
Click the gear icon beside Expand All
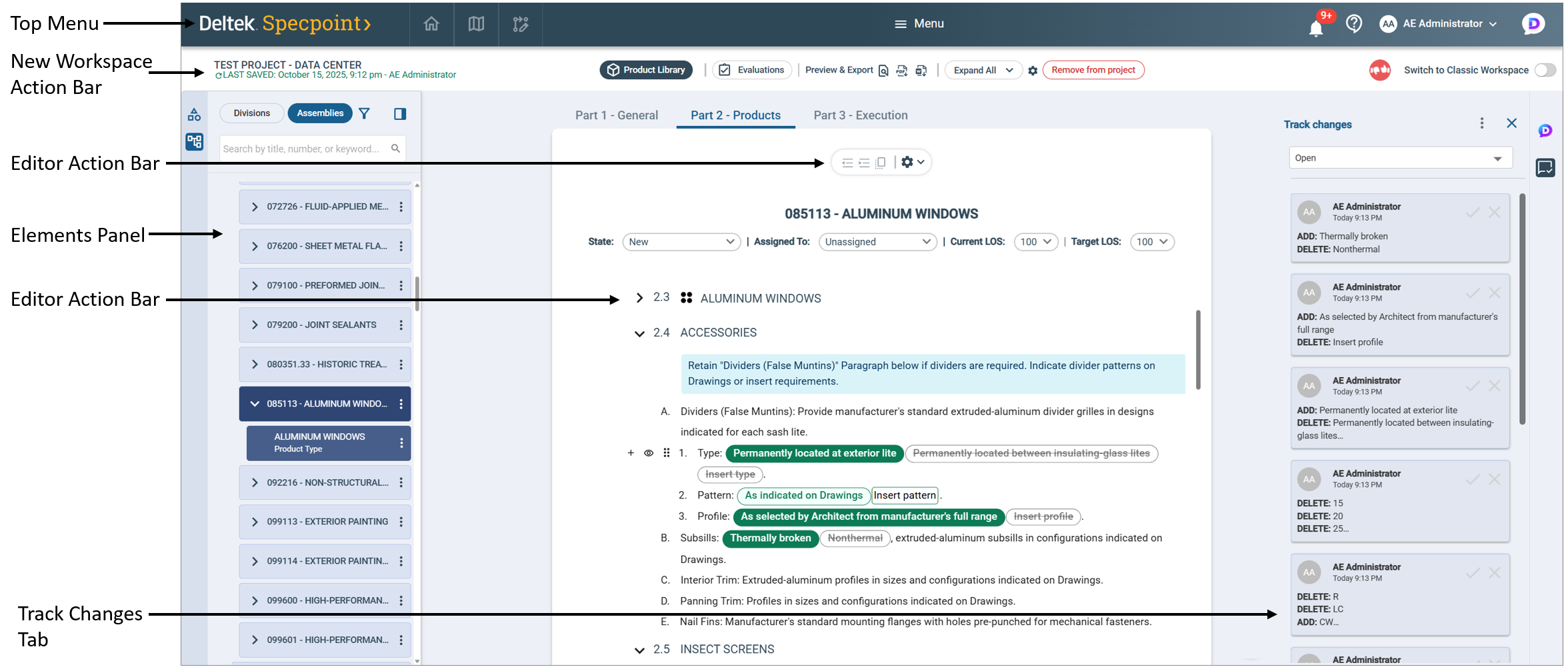pos(1033,71)
